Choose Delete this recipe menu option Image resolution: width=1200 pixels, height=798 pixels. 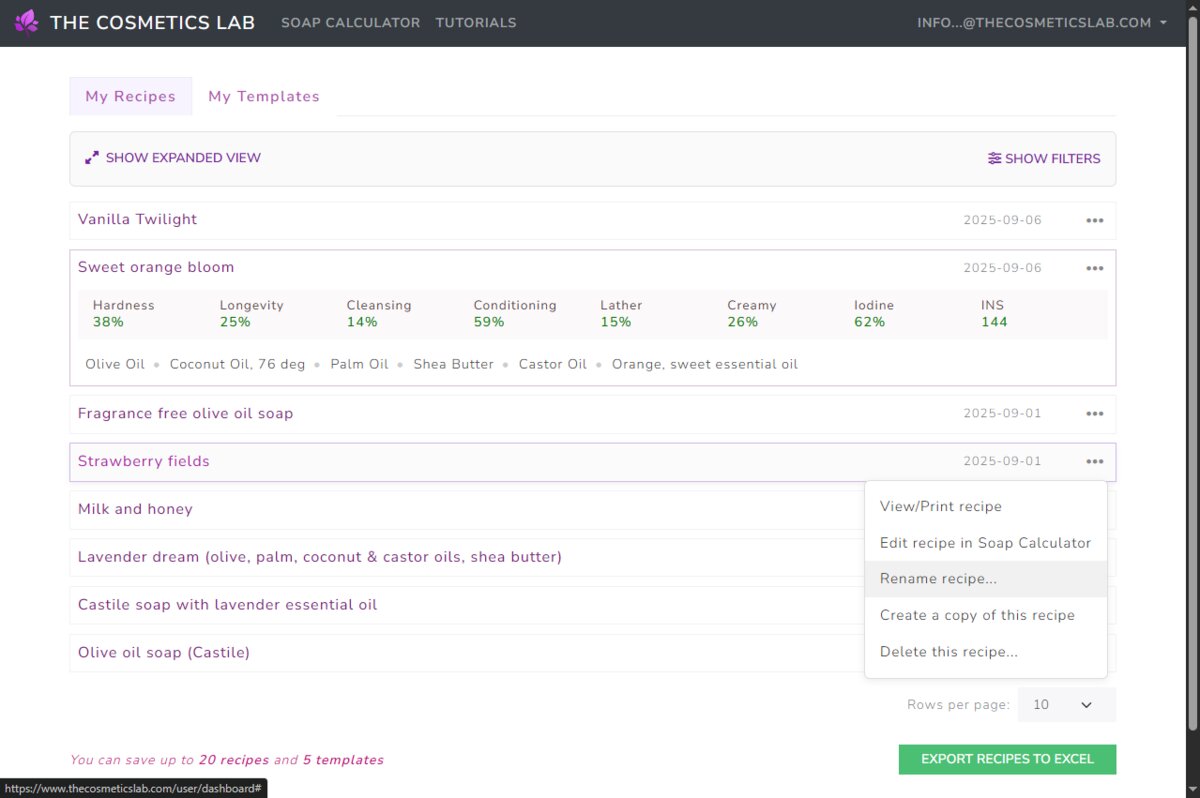click(948, 652)
